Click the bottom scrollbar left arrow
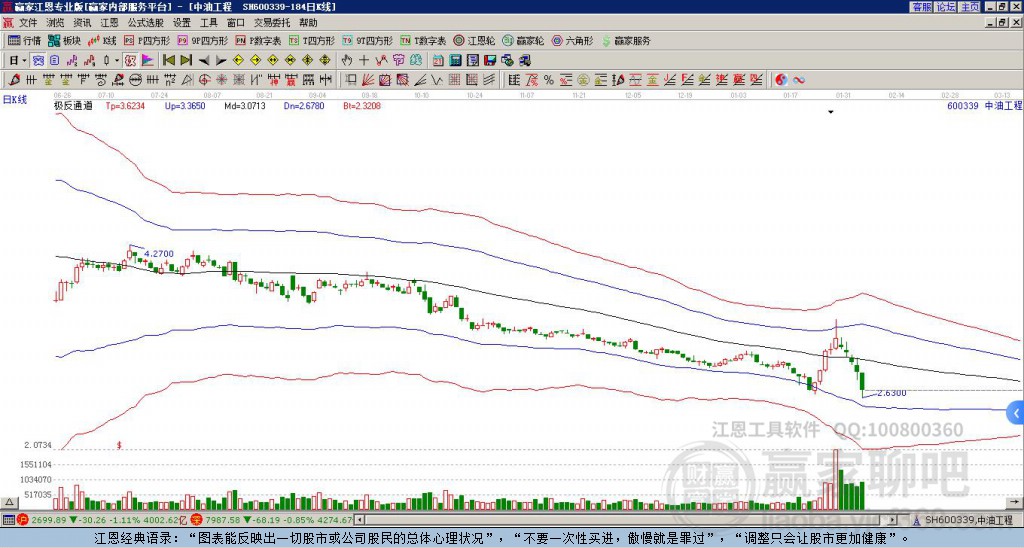 tap(359, 520)
